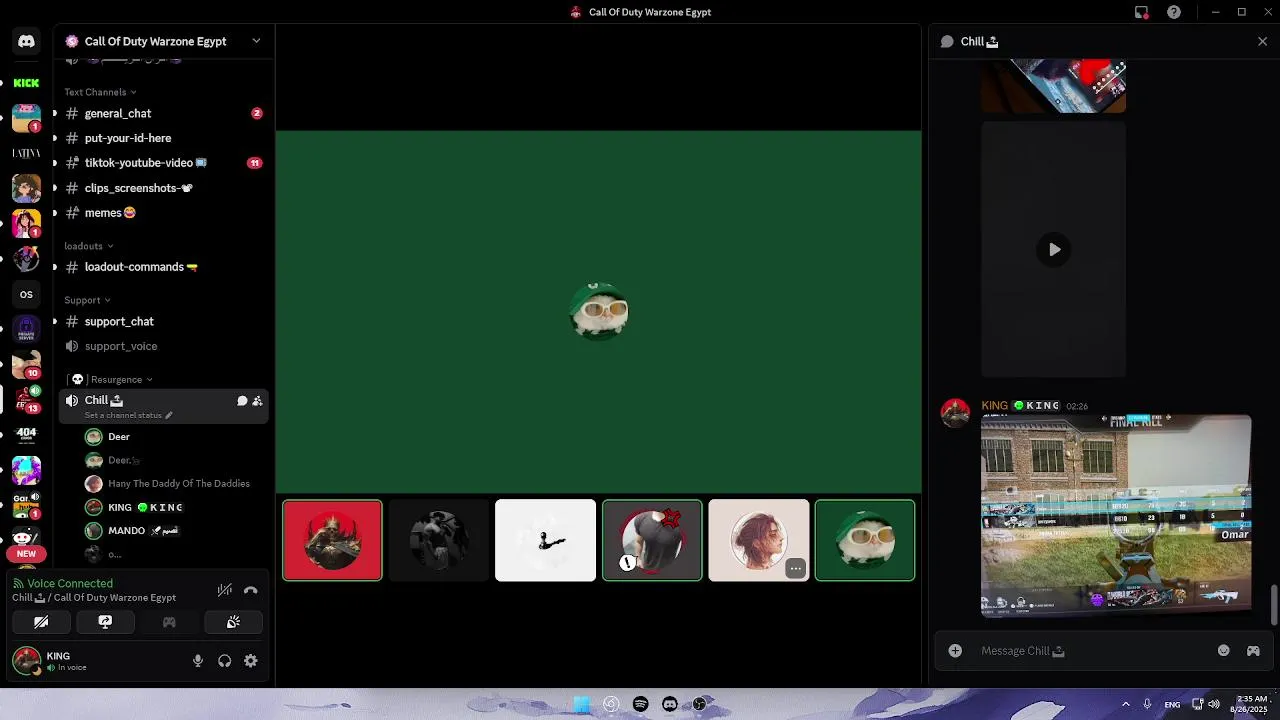The image size is (1280, 720).
Task: Open attachment plus button in message box
Action: click(955, 651)
